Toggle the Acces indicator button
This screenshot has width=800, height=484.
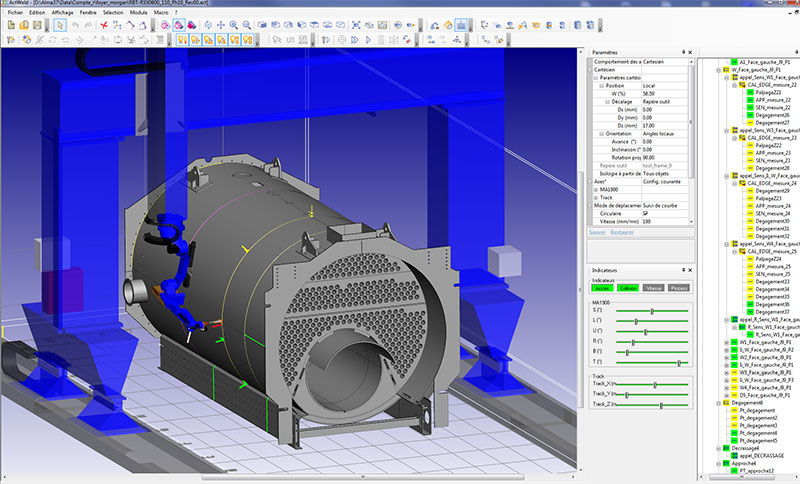coord(603,287)
